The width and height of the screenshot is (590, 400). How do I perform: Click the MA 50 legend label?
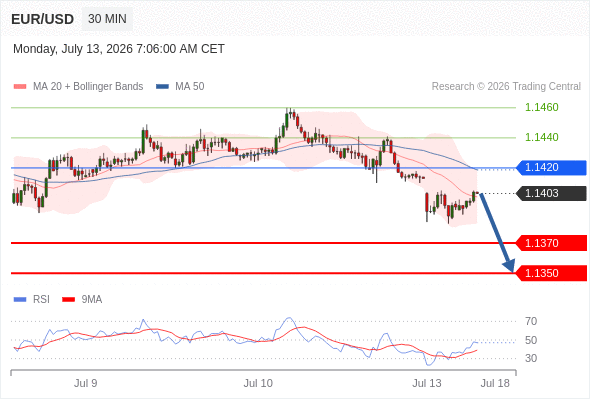click(x=190, y=87)
